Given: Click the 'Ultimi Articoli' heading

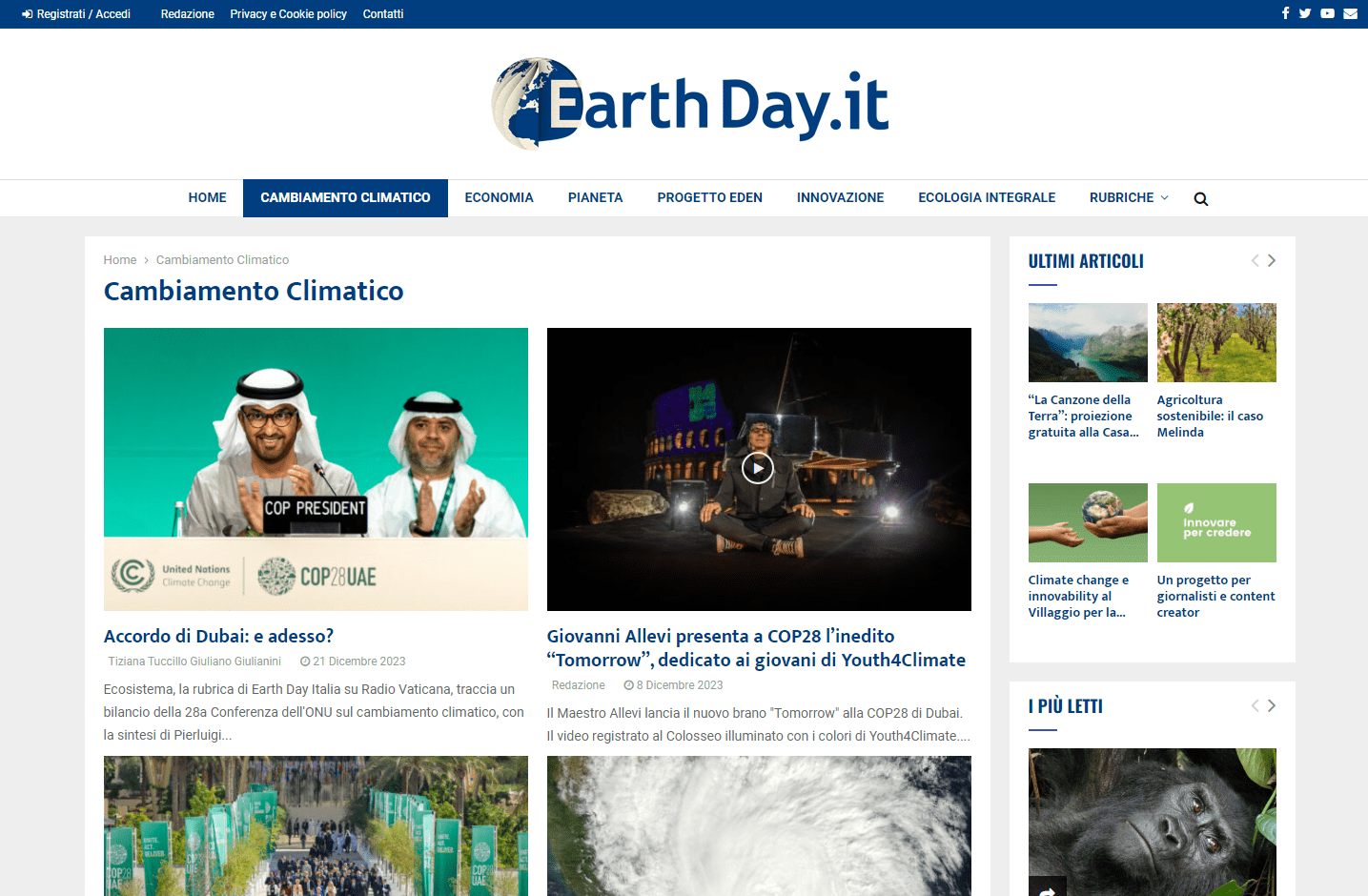Looking at the screenshot, I should (1086, 261).
